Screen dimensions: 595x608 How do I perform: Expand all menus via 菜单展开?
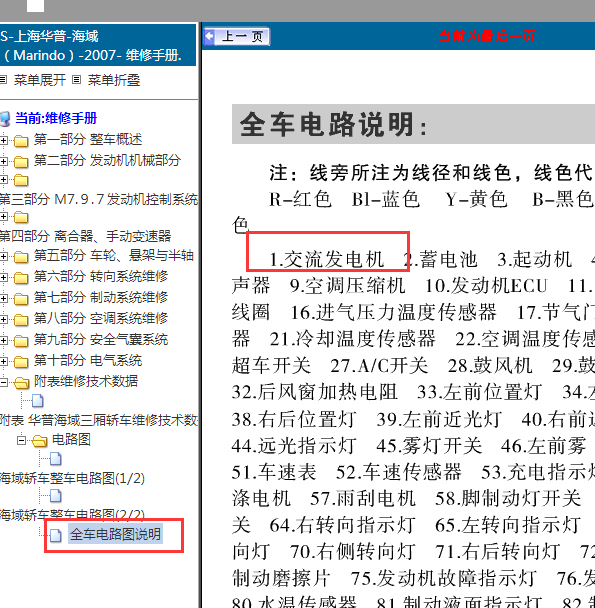[x=39, y=80]
